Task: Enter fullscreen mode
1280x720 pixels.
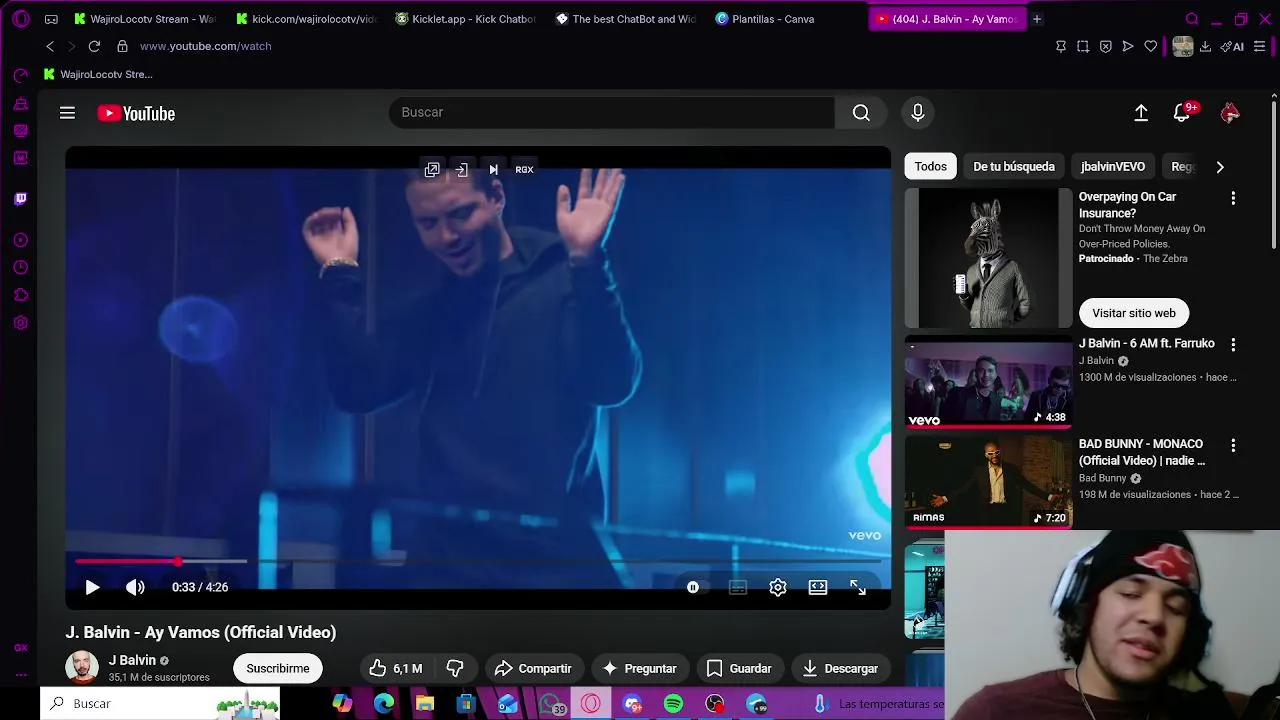Action: point(858,587)
